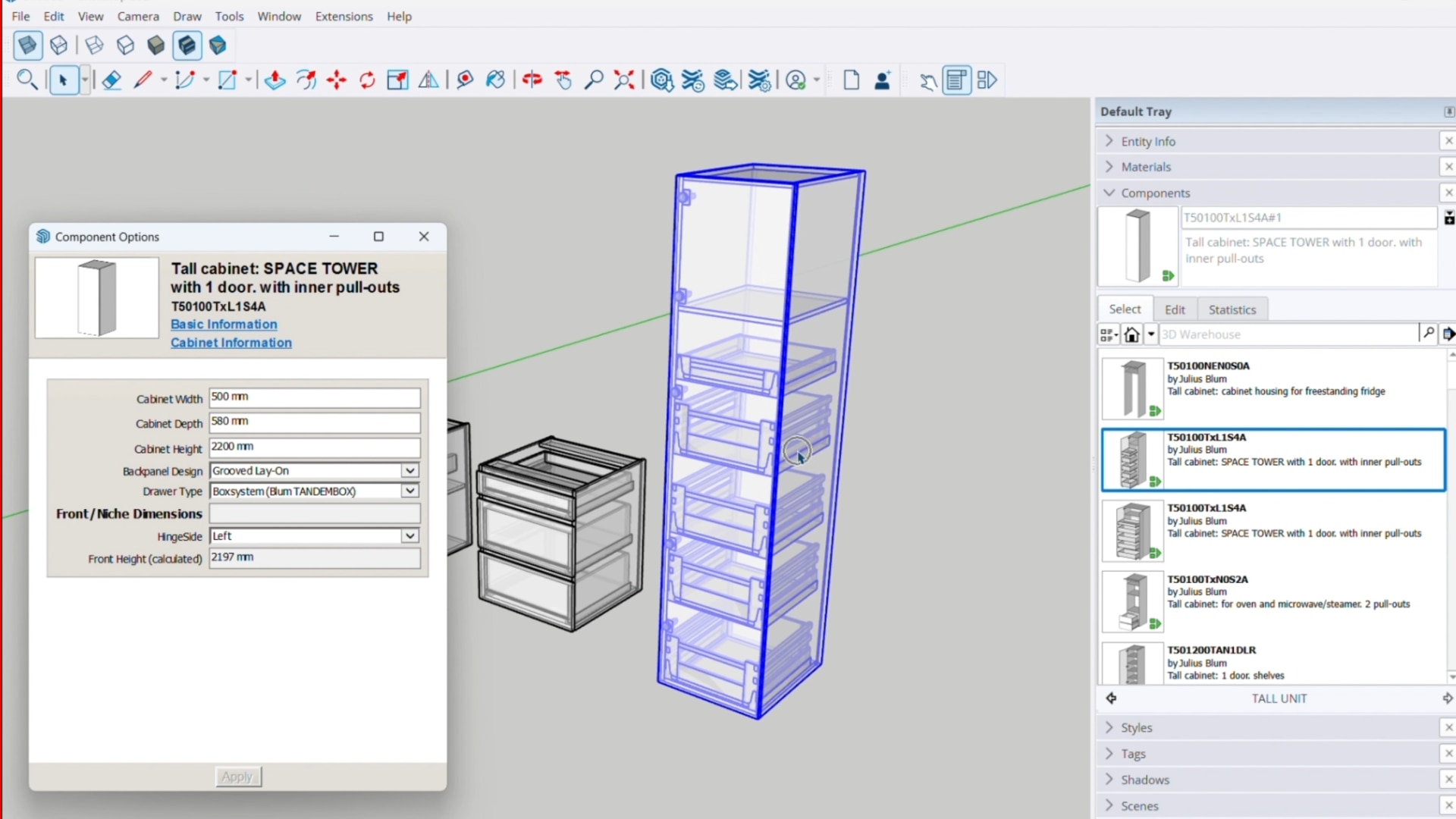This screenshot has width=1456, height=819.
Task: Open Backpanel Design dropdown
Action: [x=409, y=471]
